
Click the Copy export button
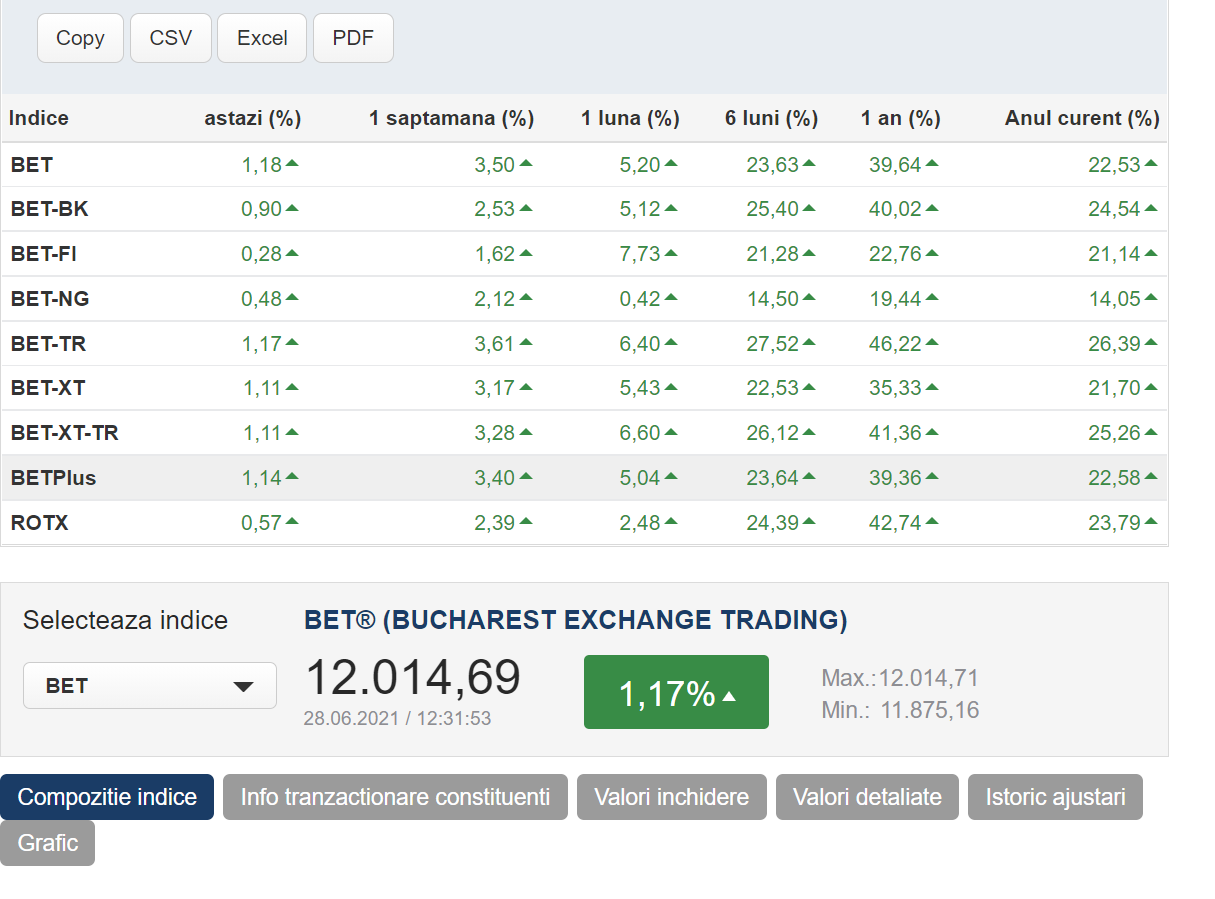tap(80, 38)
